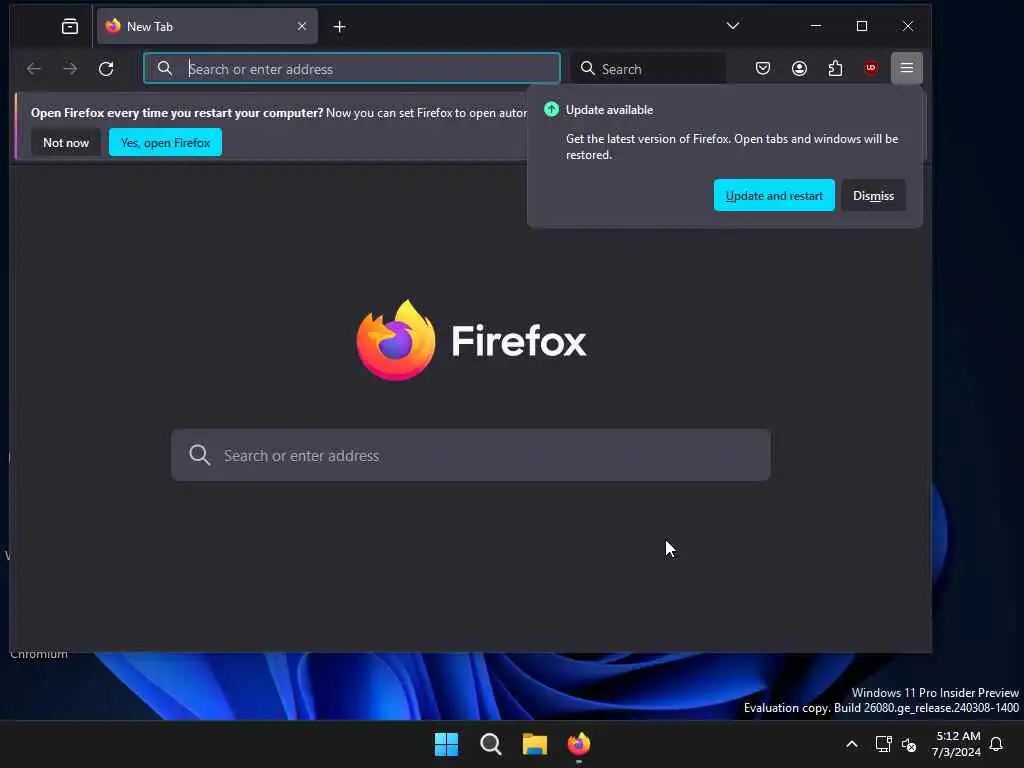The image size is (1024, 768).
Task: Click the Back navigation arrow
Action: coord(34,69)
